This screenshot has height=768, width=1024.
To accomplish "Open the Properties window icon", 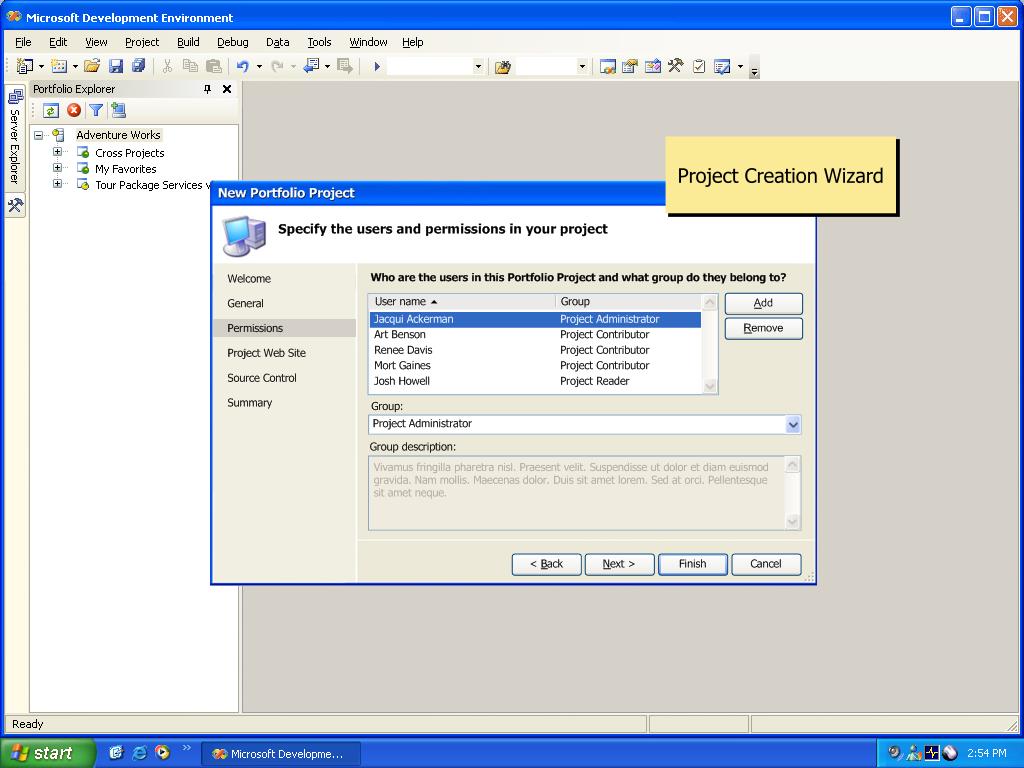I will (630, 66).
